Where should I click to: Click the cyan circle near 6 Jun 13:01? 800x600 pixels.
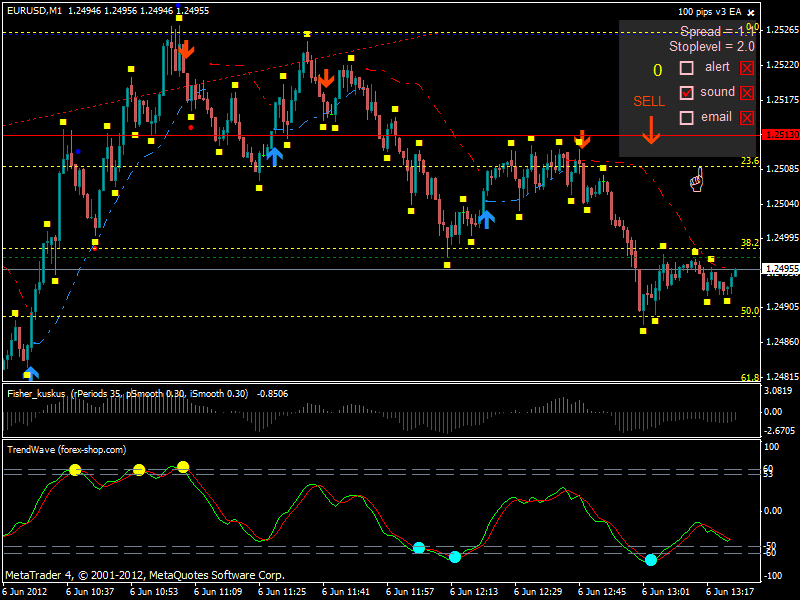[x=651, y=560]
